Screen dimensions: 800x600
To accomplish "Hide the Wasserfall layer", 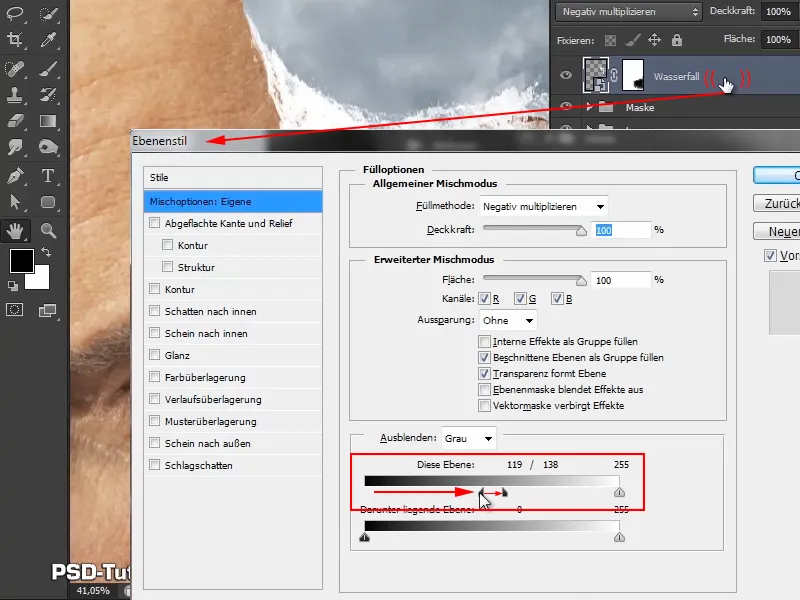I will tap(566, 75).
